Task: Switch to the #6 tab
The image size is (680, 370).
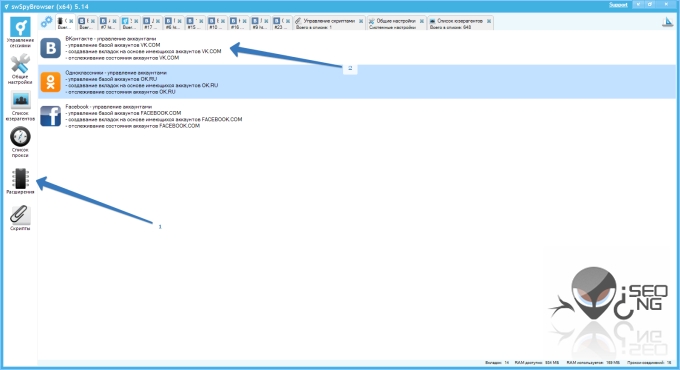Action: click(x=174, y=23)
